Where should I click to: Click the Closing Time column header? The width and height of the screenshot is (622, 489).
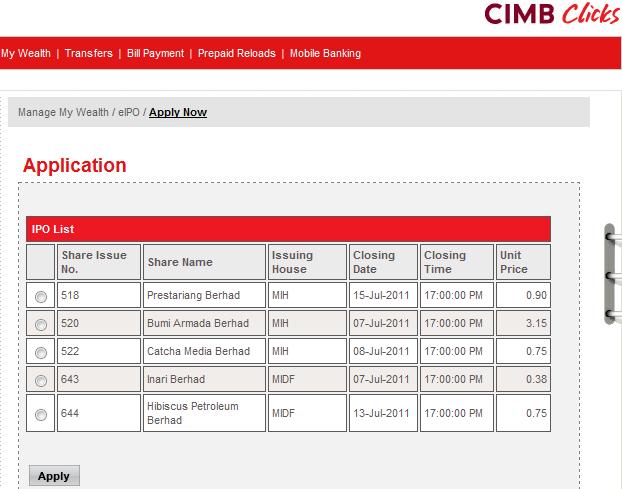[457, 262]
